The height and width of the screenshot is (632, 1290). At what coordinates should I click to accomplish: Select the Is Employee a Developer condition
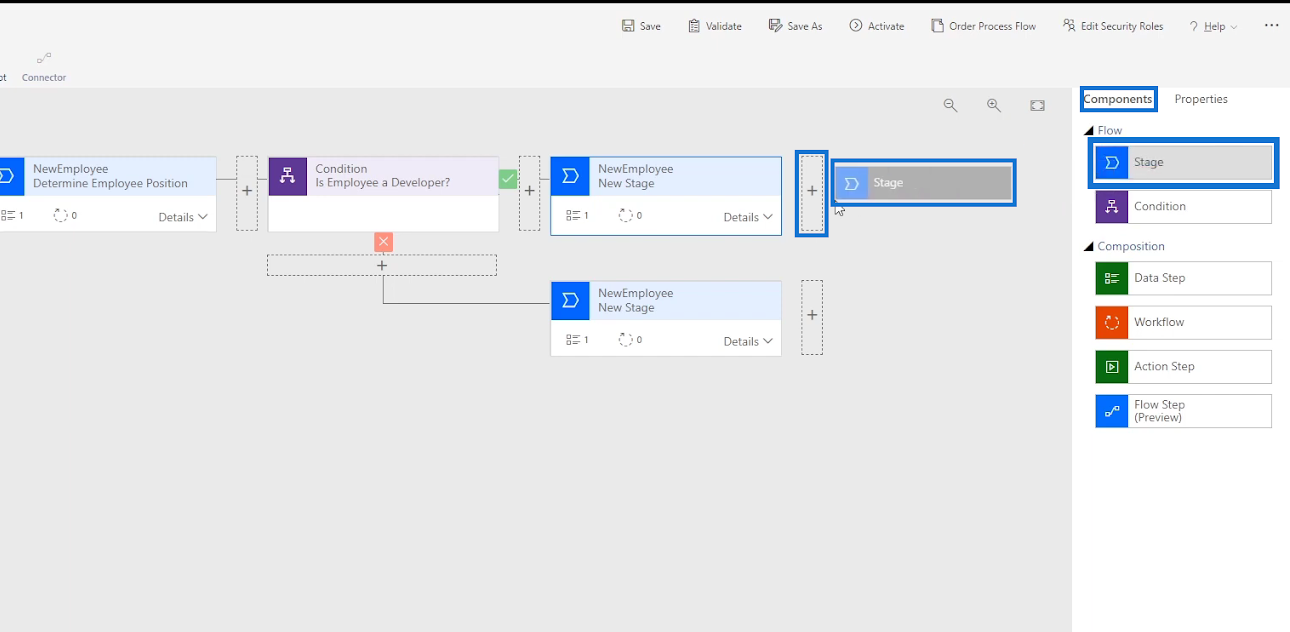pyautogui.click(x=383, y=194)
